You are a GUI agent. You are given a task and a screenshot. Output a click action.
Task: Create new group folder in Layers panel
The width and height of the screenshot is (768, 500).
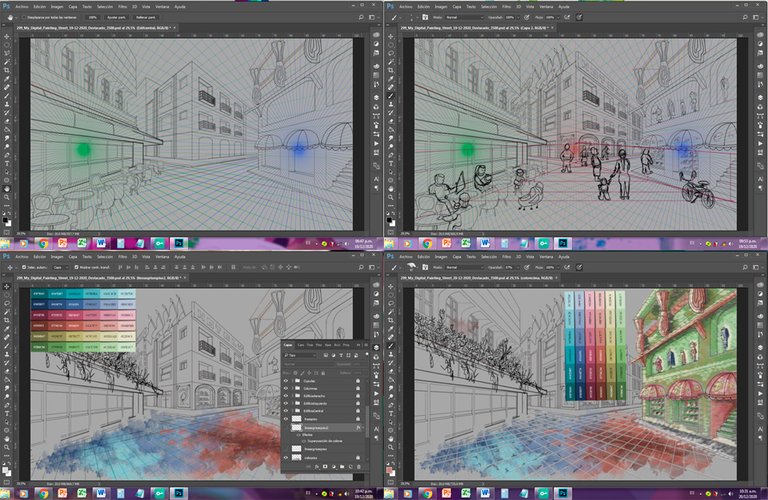[342, 467]
